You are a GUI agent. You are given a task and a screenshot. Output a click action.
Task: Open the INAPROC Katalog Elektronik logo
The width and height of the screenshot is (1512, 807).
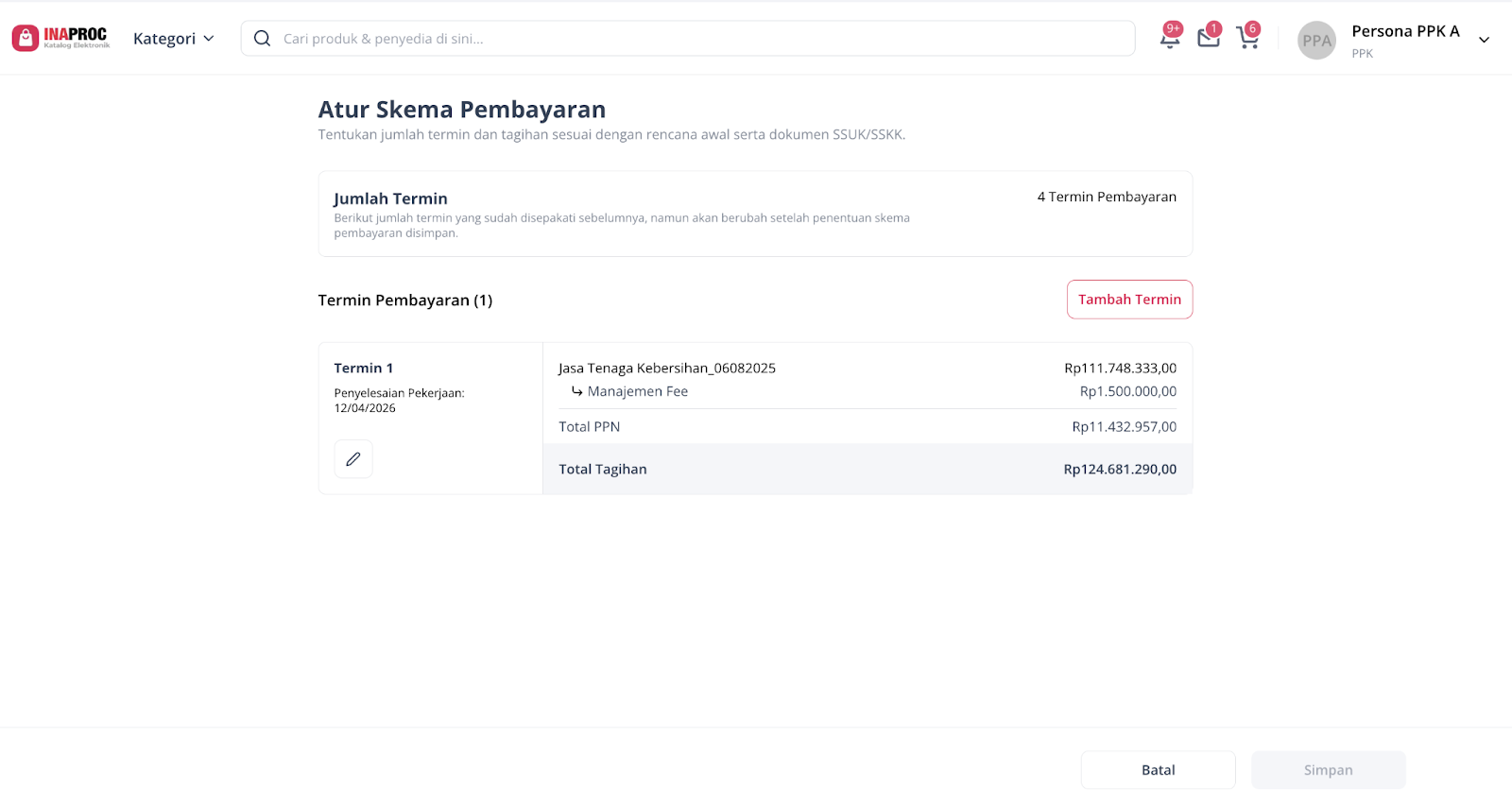pos(61,38)
